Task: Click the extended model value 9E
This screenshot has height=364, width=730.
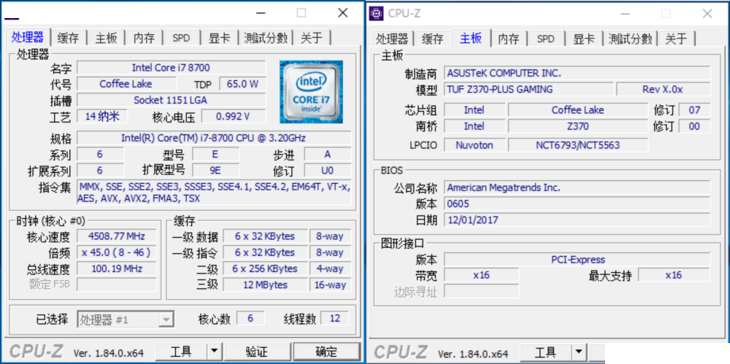Action: tap(215, 170)
